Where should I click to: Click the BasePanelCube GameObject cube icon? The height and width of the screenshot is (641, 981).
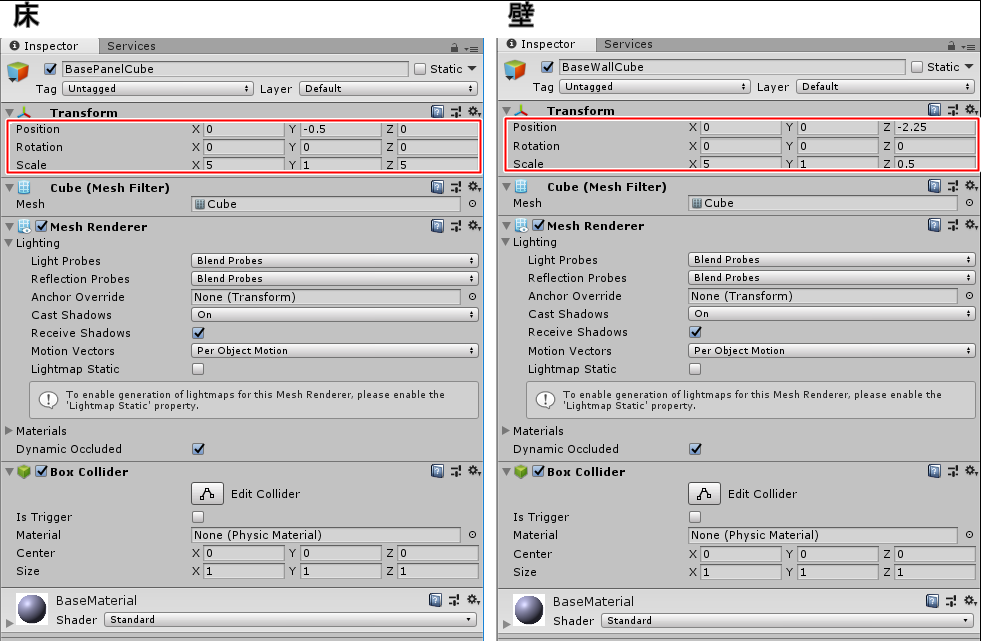click(x=18, y=71)
